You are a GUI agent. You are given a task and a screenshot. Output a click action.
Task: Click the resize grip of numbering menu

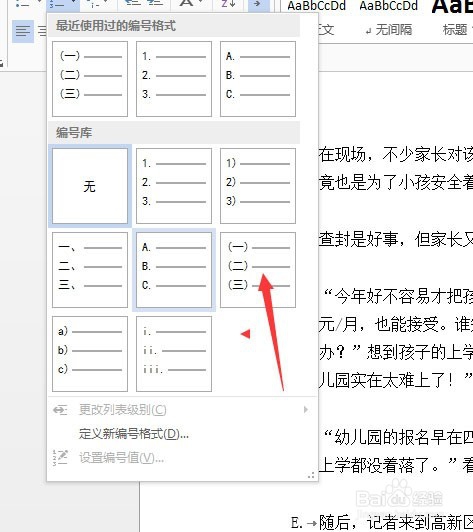[x=311, y=476]
